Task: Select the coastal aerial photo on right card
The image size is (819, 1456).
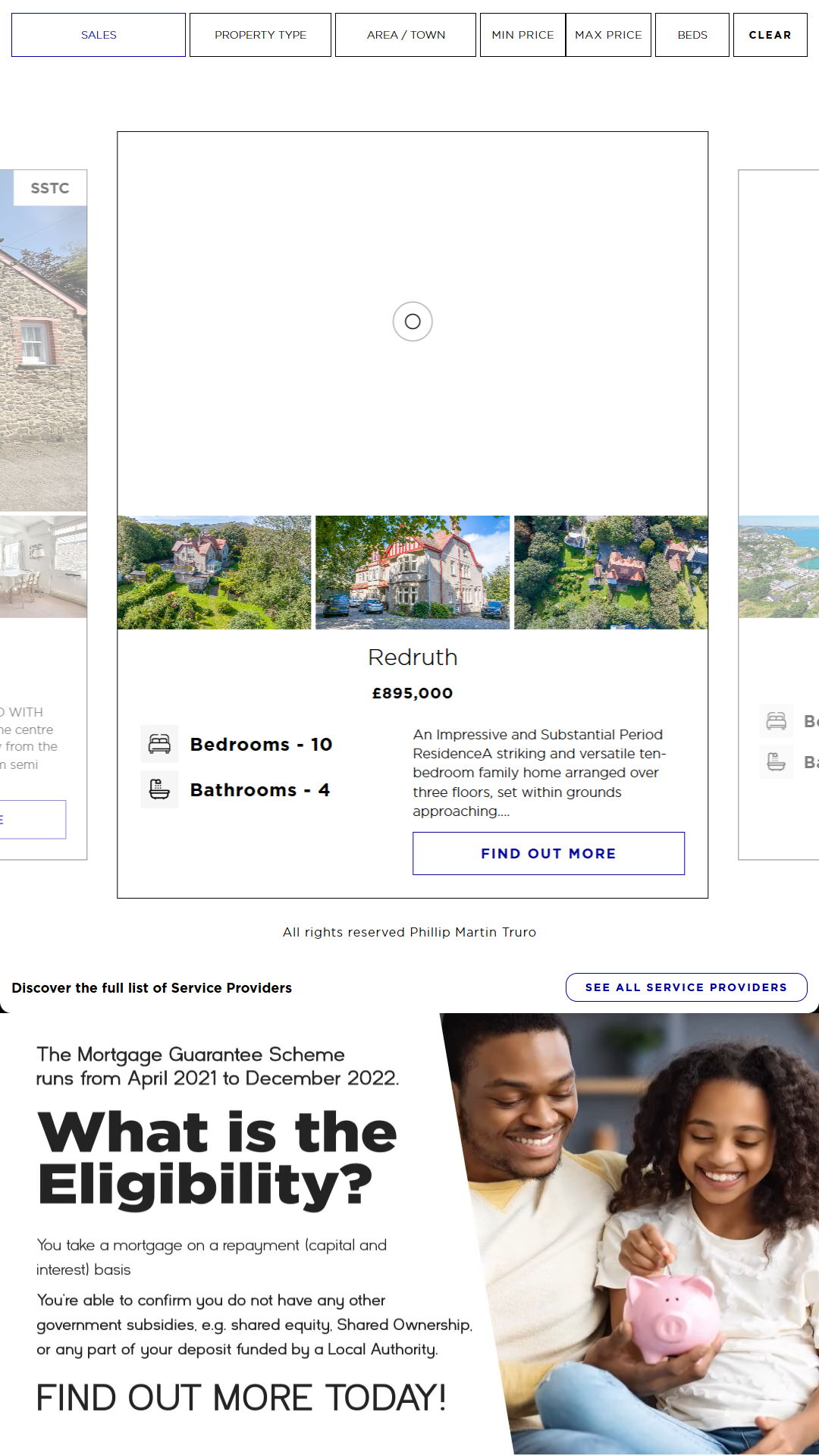Action: click(x=779, y=566)
